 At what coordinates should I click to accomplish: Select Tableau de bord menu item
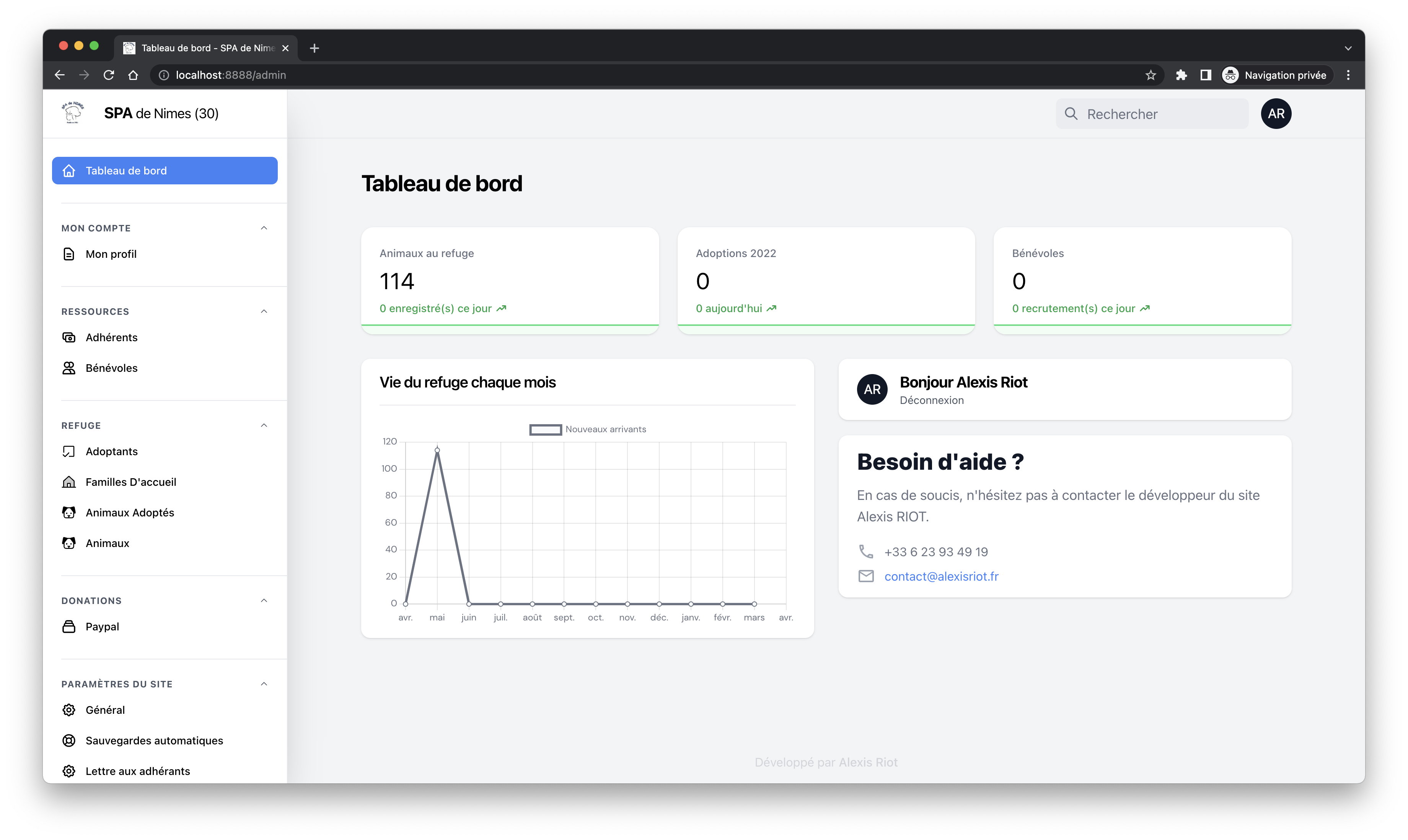(x=164, y=170)
